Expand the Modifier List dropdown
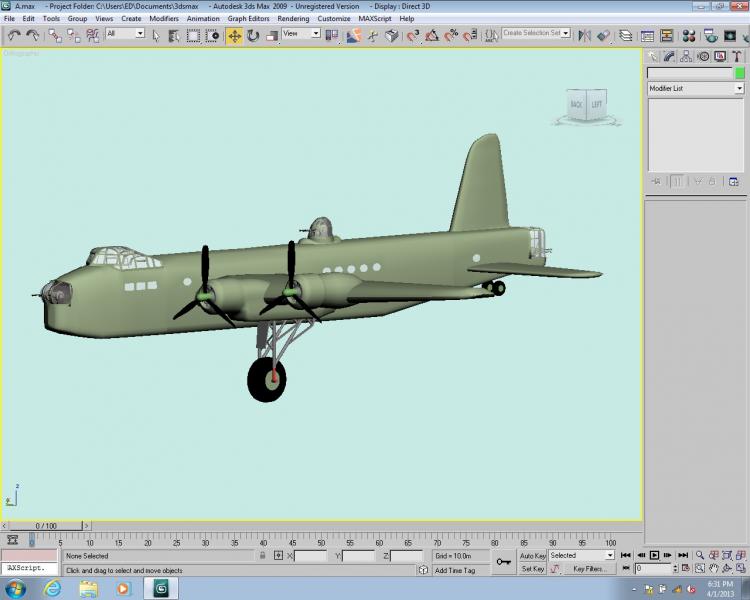This screenshot has width=750, height=600. (x=696, y=89)
